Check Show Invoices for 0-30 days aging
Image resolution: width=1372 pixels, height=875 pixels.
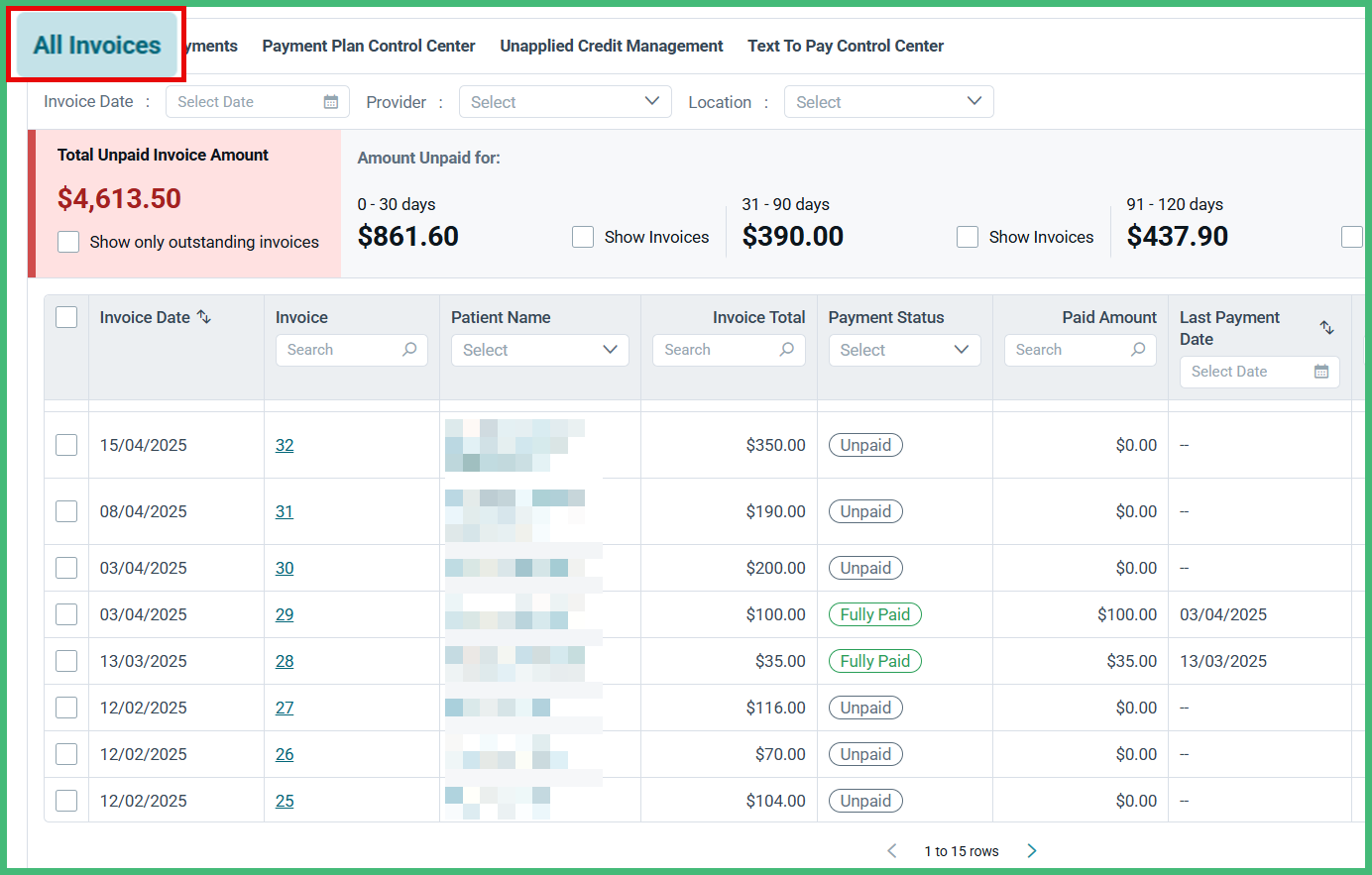pyautogui.click(x=583, y=237)
